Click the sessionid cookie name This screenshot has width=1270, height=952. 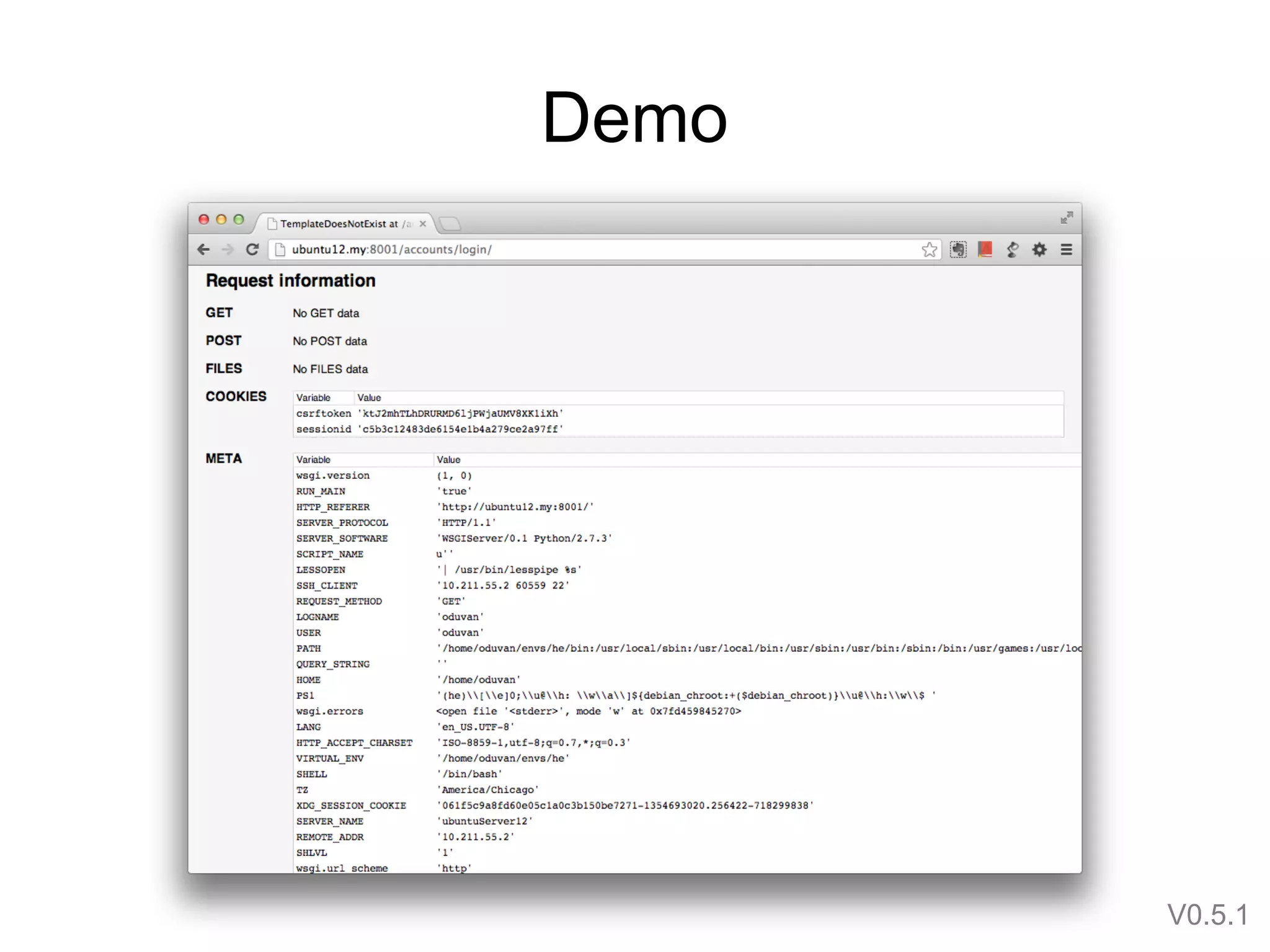(x=324, y=429)
